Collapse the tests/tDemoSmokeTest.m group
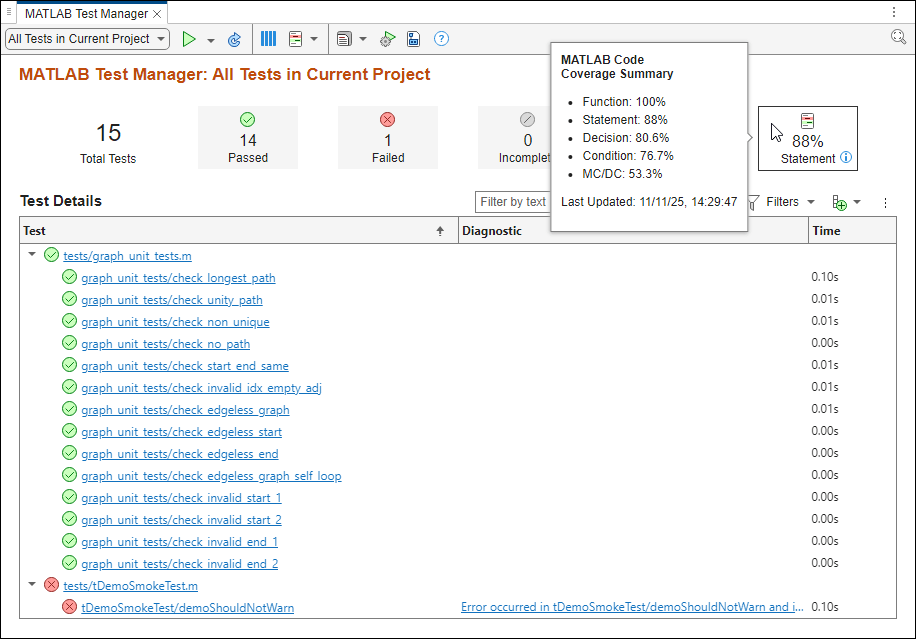The height and width of the screenshot is (639, 916). [32, 584]
